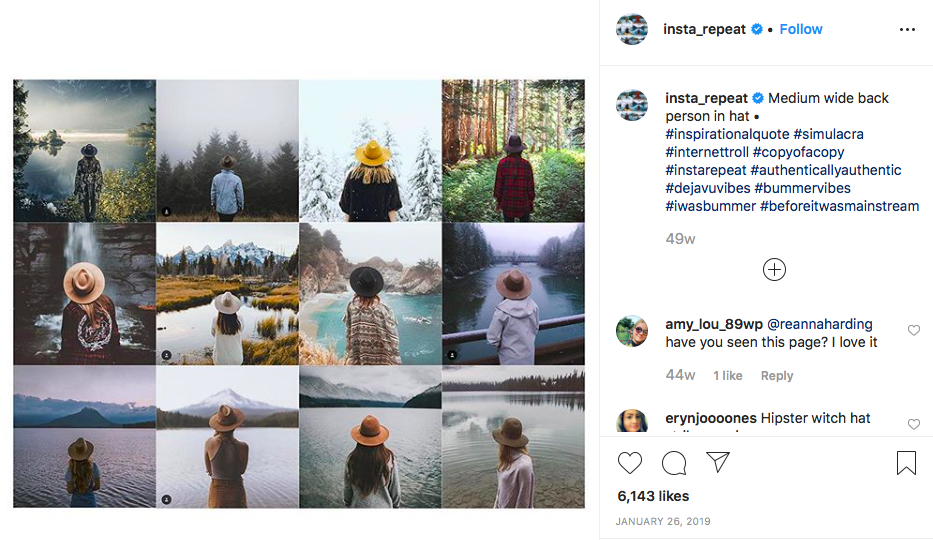The height and width of the screenshot is (540, 933).
Task: Click amy_lou_89wp's avatar
Action: [x=632, y=332]
